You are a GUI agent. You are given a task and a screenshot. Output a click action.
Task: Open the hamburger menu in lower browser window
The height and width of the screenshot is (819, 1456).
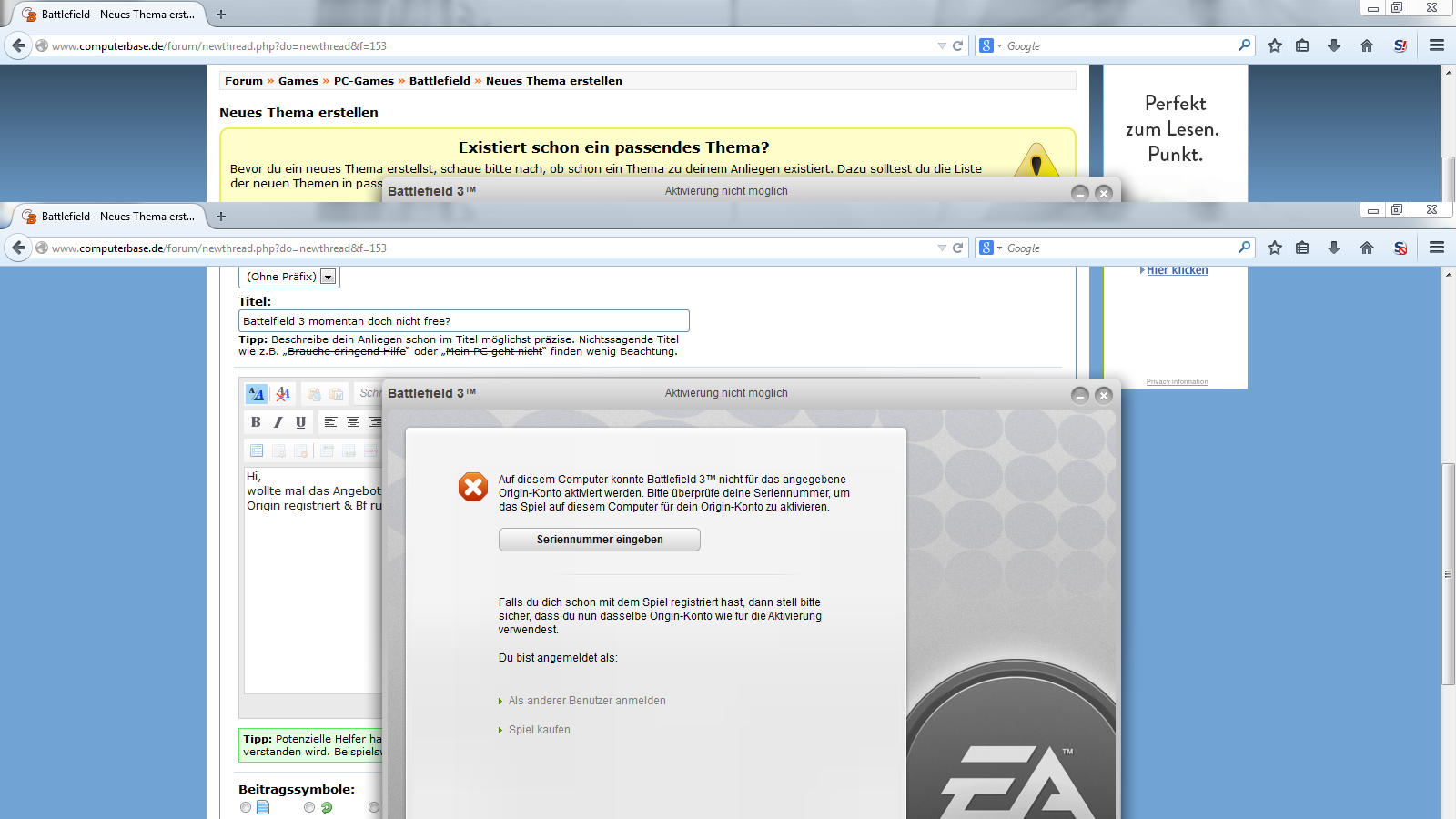coord(1437,248)
